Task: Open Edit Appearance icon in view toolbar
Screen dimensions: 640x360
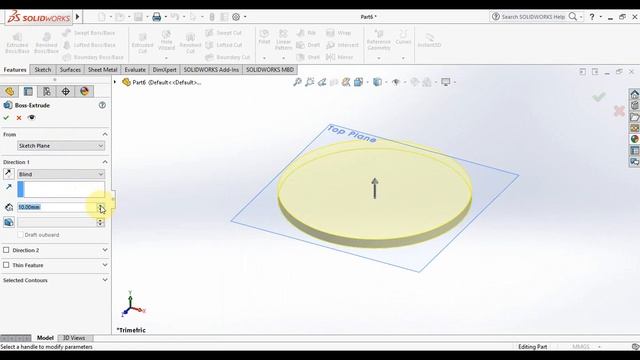Action: [415, 82]
